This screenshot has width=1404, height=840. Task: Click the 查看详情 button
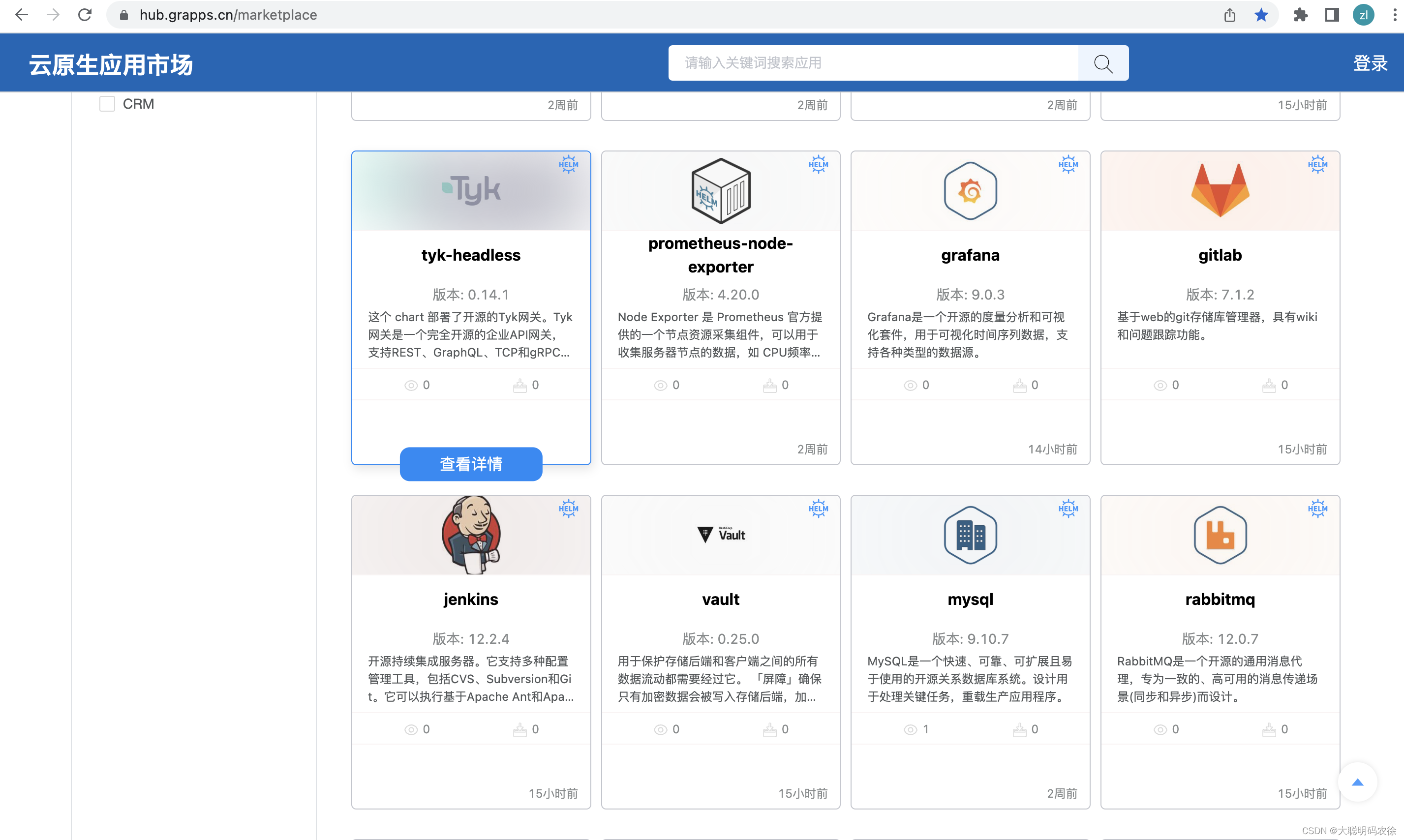coord(470,464)
